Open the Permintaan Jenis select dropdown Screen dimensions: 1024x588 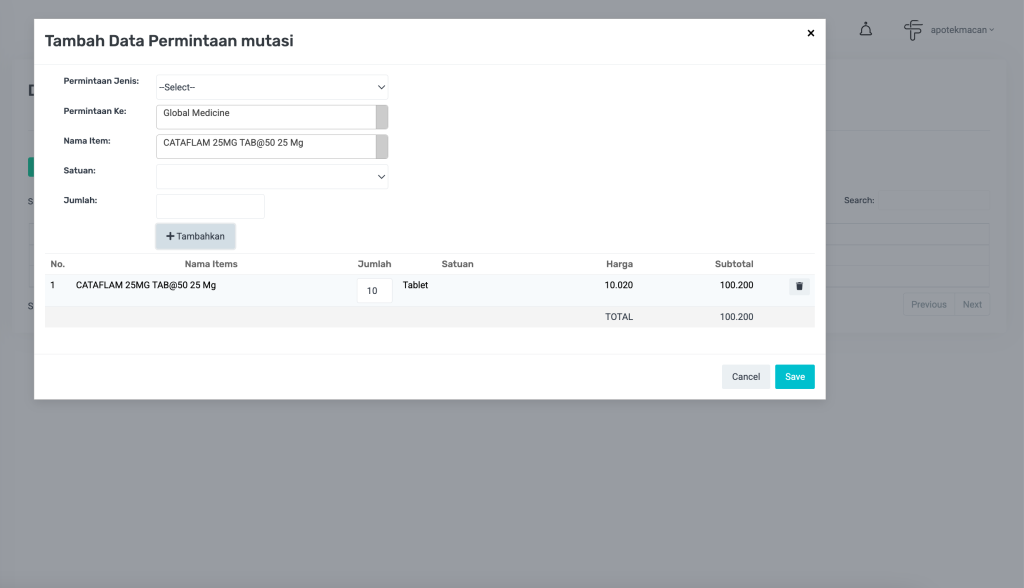coord(272,87)
